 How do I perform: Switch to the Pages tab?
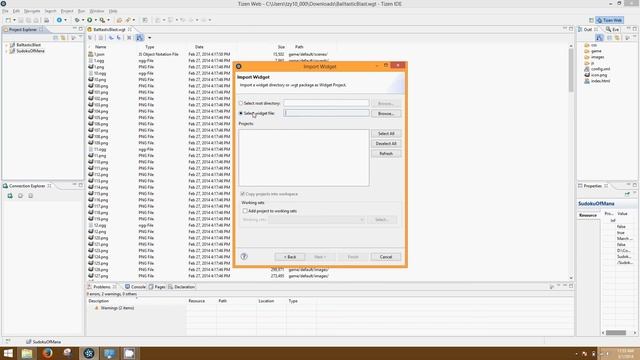click(157, 287)
